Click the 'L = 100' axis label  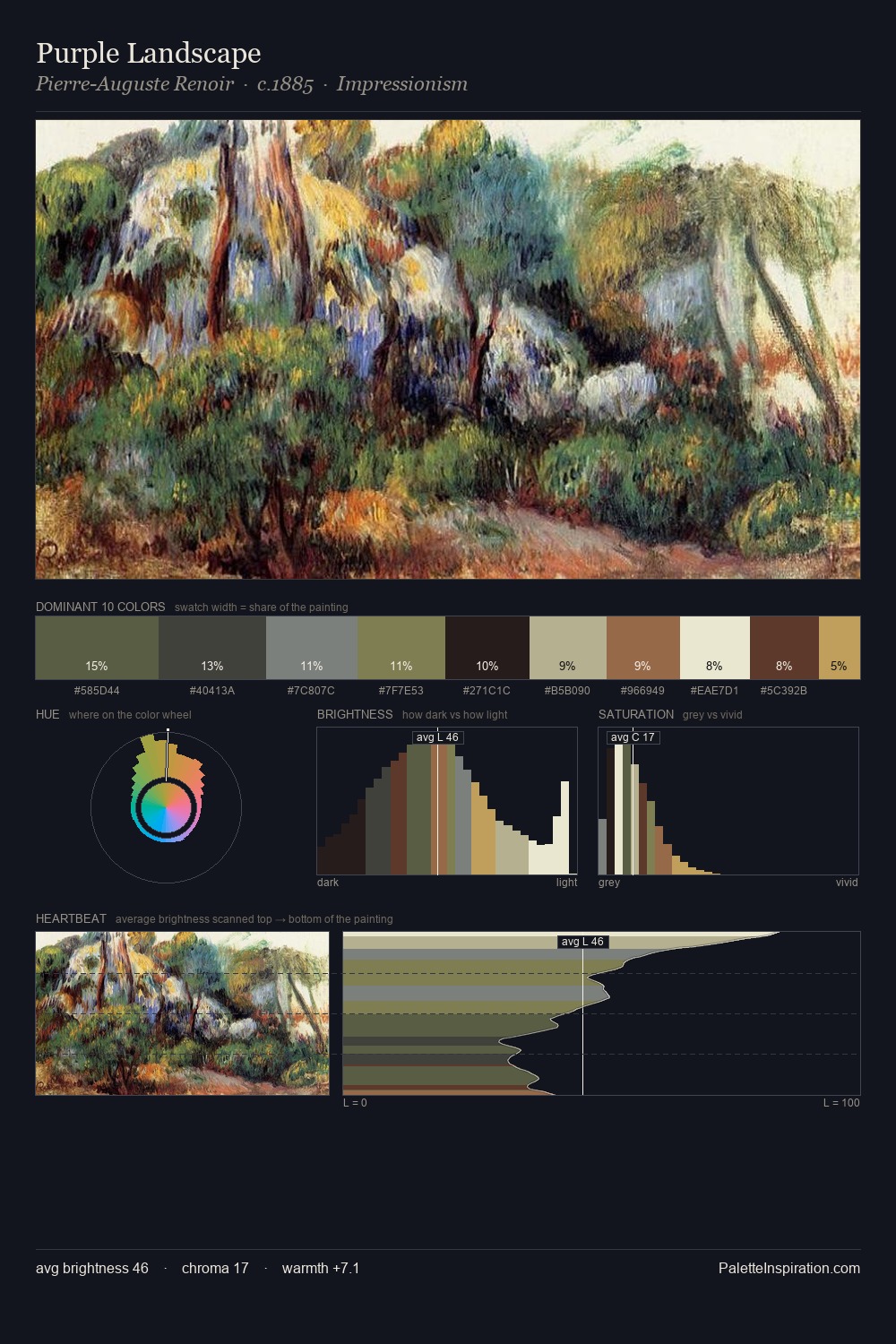pyautogui.click(x=841, y=1103)
